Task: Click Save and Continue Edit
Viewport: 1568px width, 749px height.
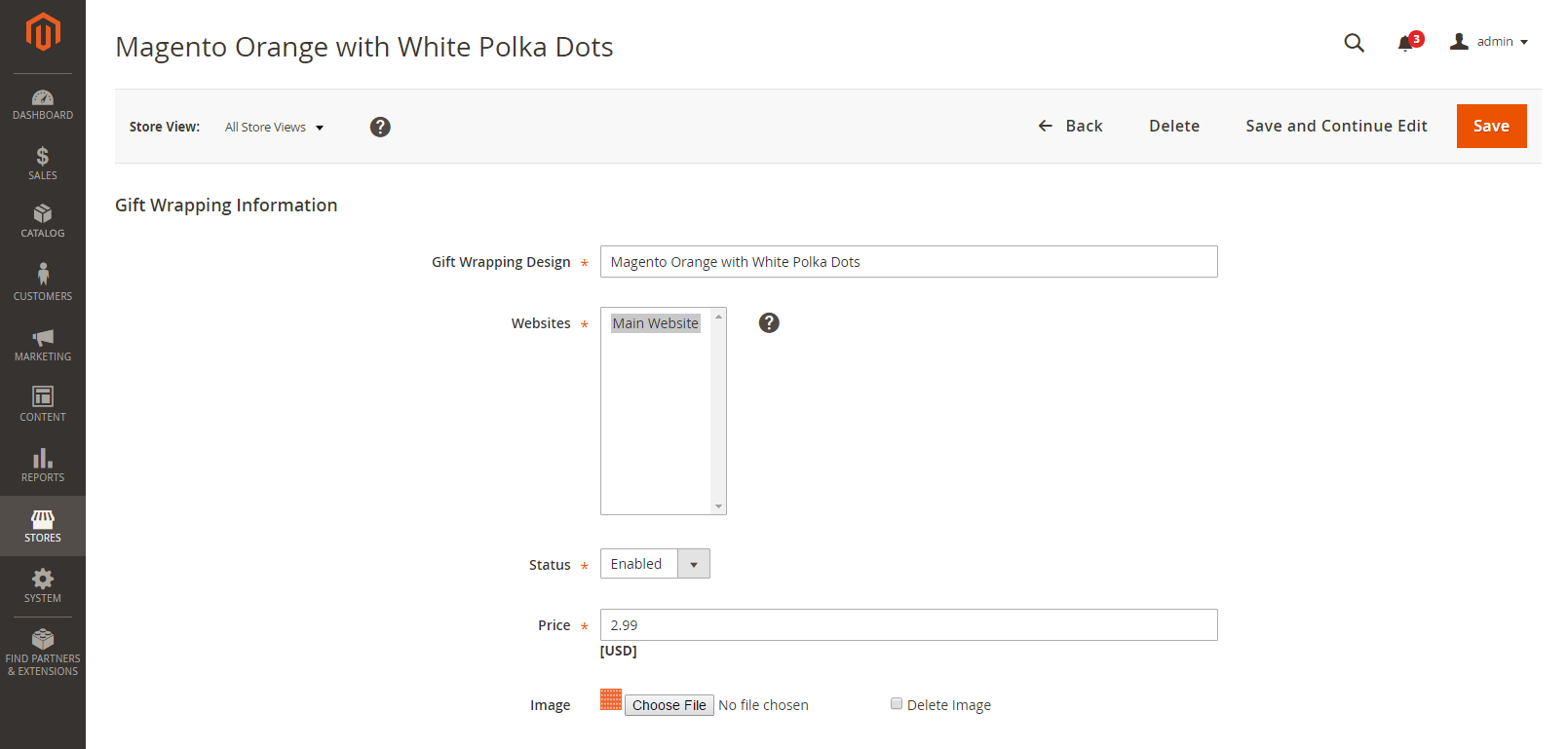Action: [1336, 126]
